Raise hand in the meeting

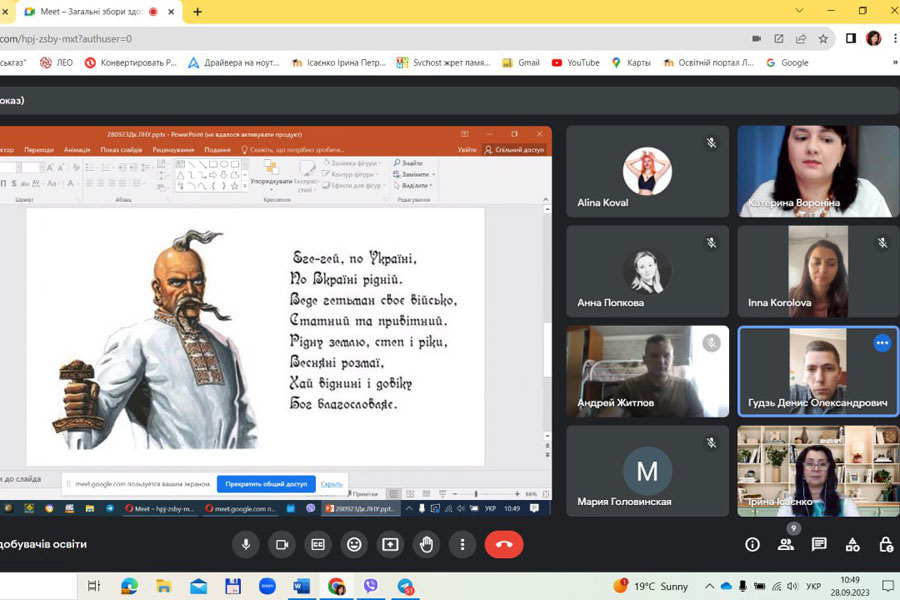click(426, 544)
